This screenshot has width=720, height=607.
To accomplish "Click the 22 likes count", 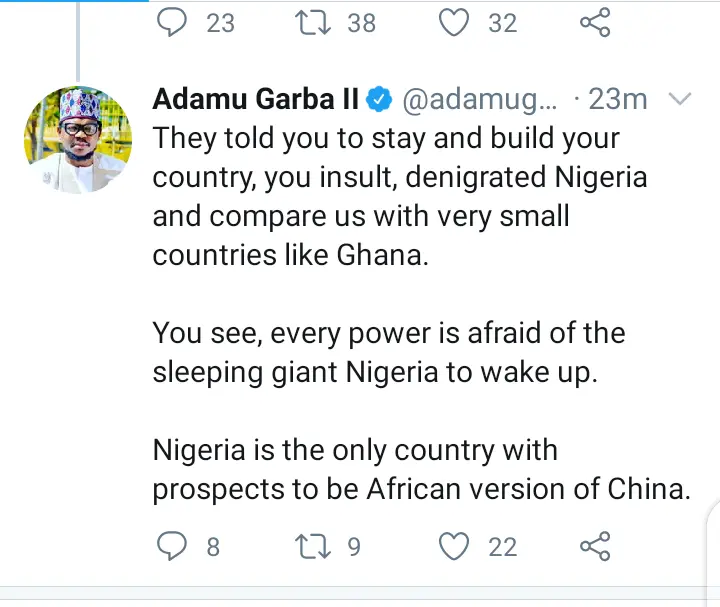I will click(x=503, y=547).
